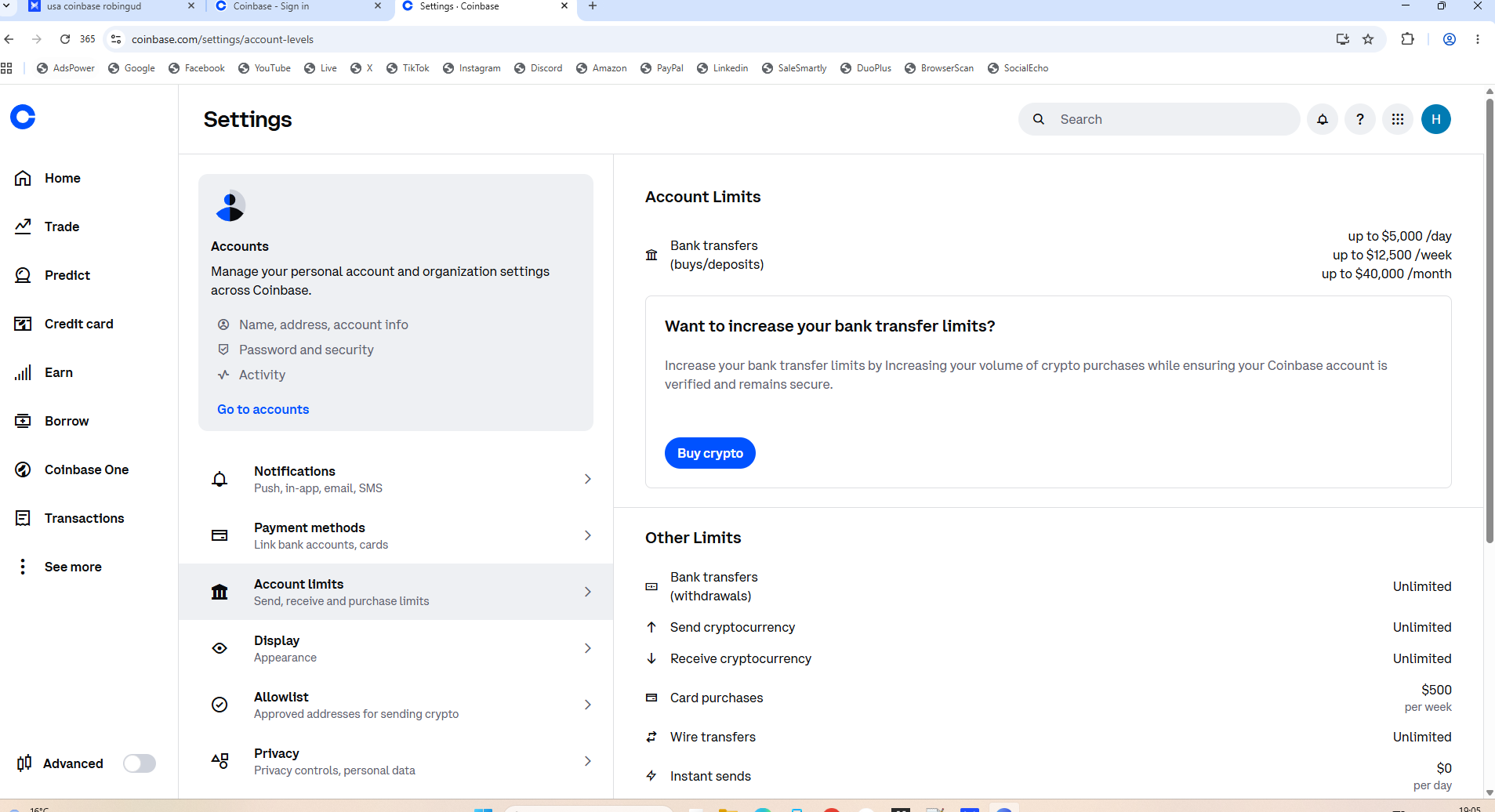Expand Privacy settings chevron
1495x812 pixels.
point(588,761)
